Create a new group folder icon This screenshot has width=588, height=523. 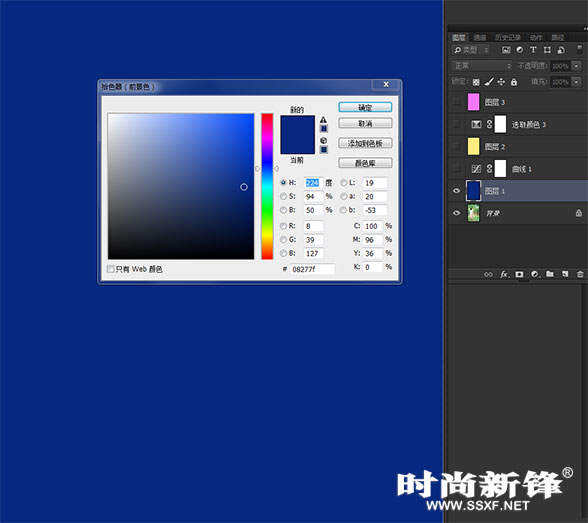[550, 274]
